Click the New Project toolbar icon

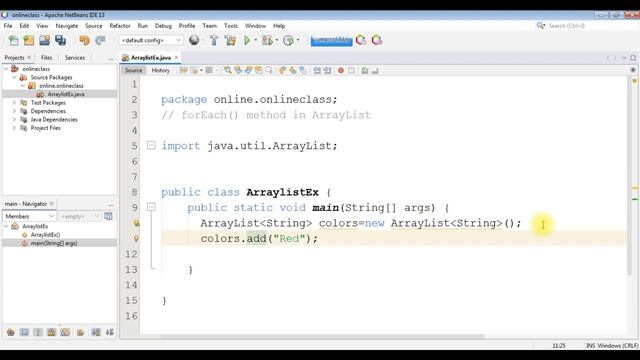point(29,40)
